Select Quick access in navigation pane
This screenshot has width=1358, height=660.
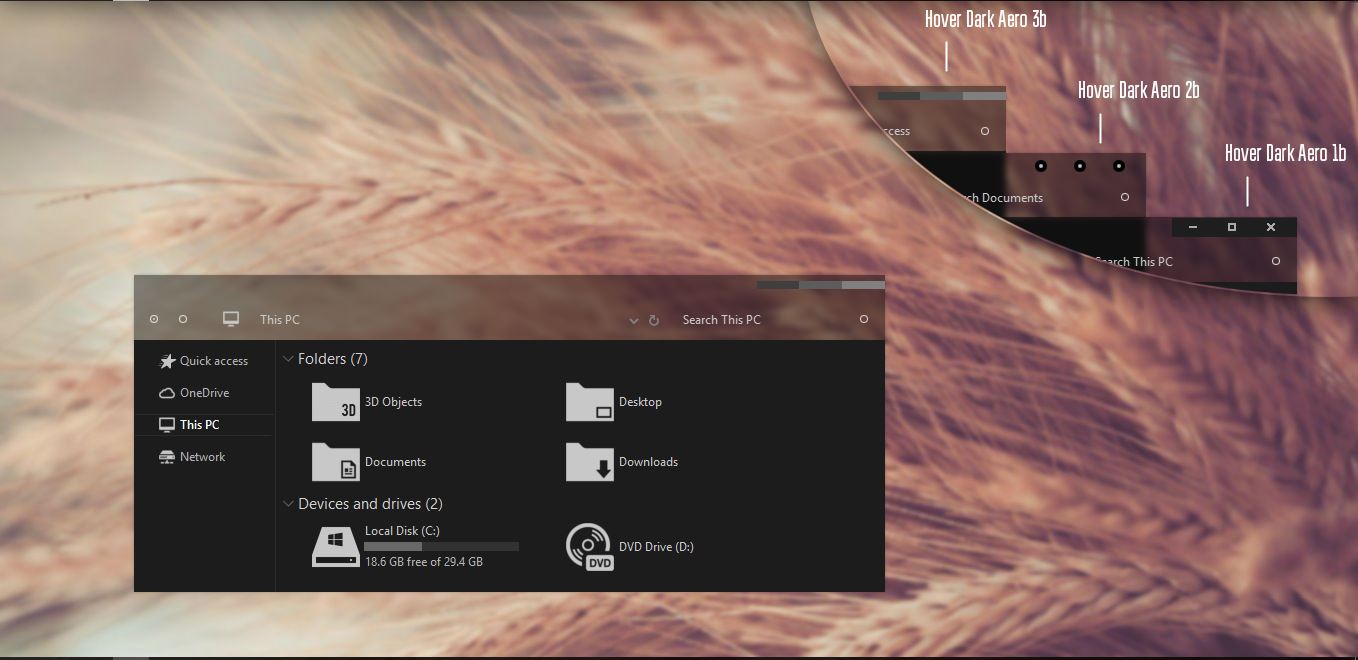pos(213,361)
